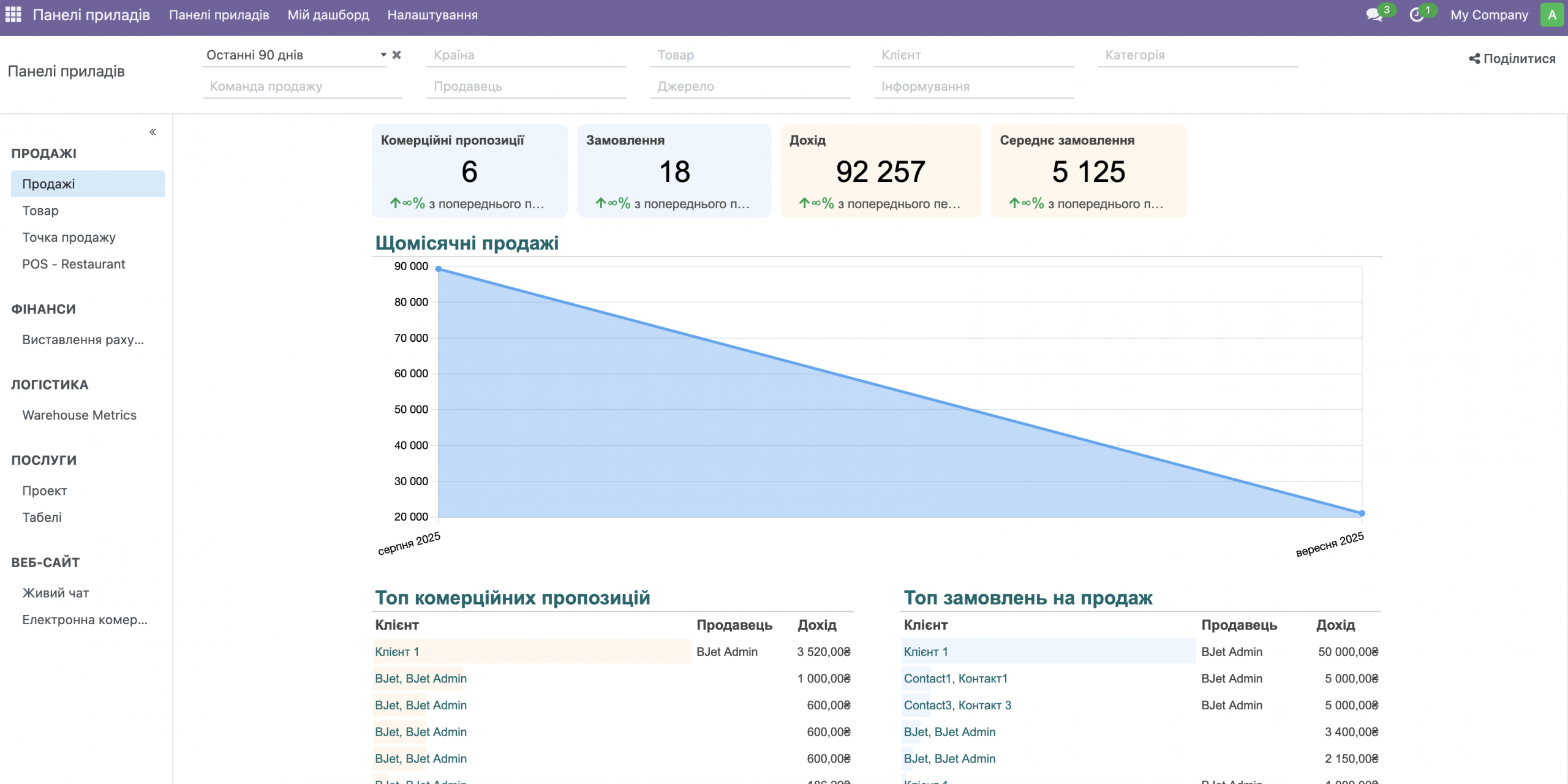1568x784 pixels.
Task: Click the Дохід 92 257 scorecard
Action: click(880, 171)
